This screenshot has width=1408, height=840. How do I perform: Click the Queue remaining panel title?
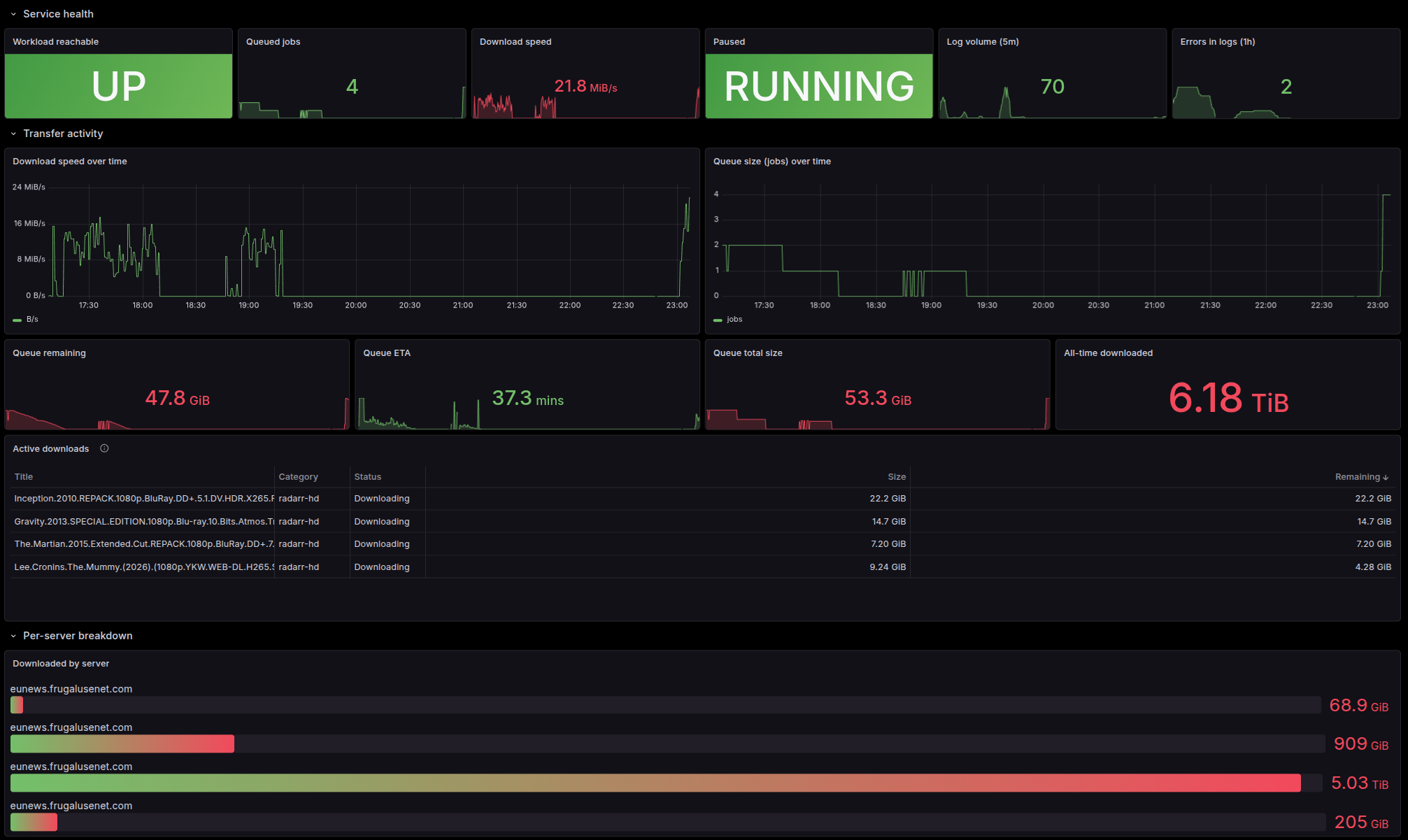[x=49, y=353]
